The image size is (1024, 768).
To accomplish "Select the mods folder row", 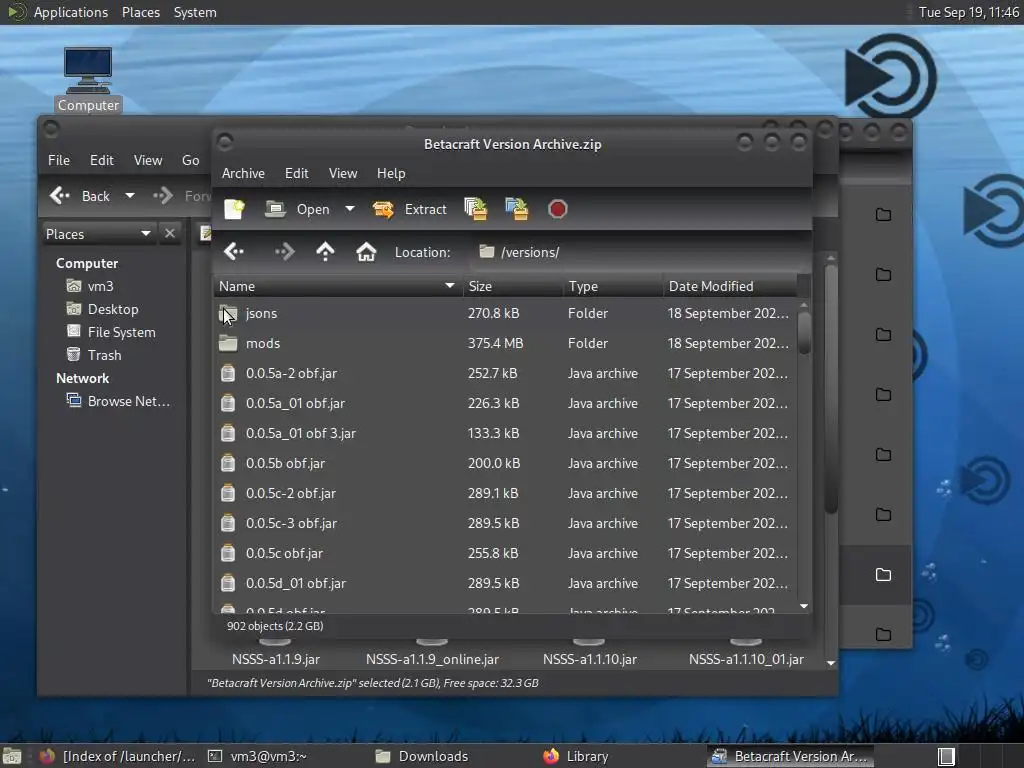I will (x=505, y=344).
